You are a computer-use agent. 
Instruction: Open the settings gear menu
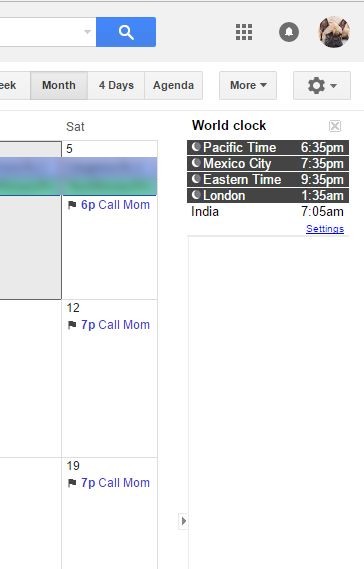click(322, 86)
